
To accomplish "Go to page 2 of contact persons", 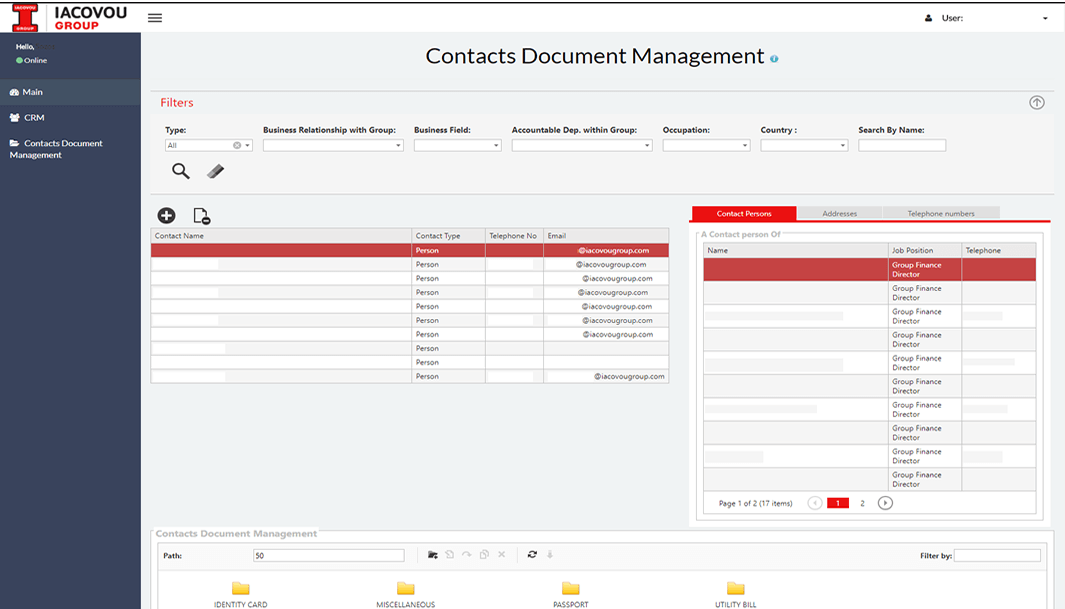I will (x=862, y=503).
